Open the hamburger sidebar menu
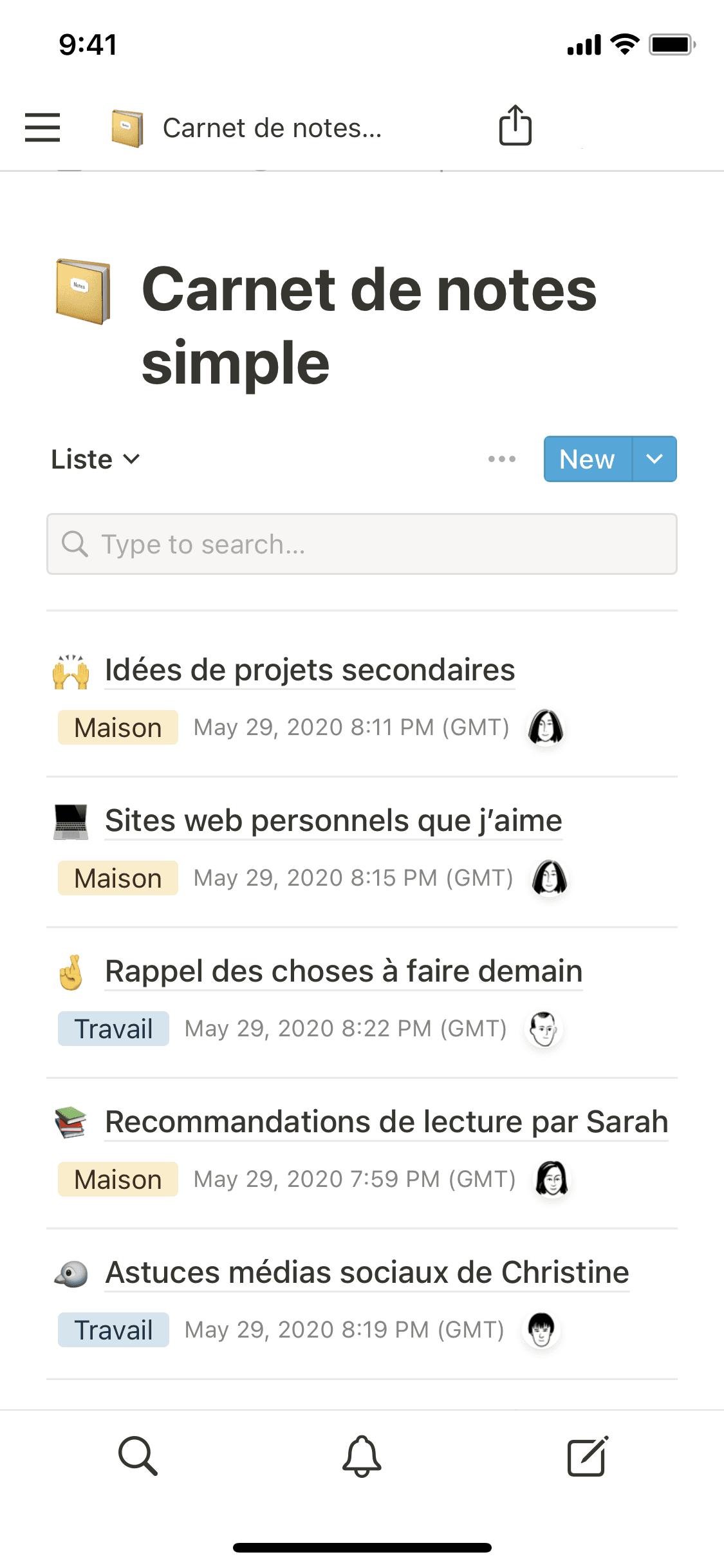This screenshot has width=724, height=1568. pos(42,127)
